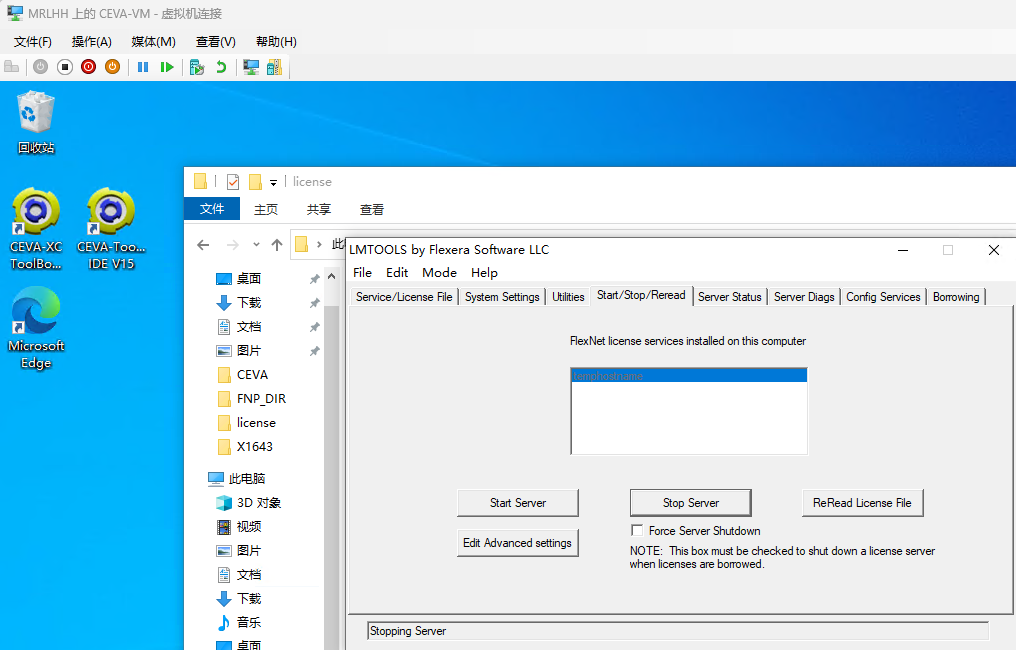Select pinned 桌面 in Quick access
This screenshot has height=650, width=1016.
point(249,279)
